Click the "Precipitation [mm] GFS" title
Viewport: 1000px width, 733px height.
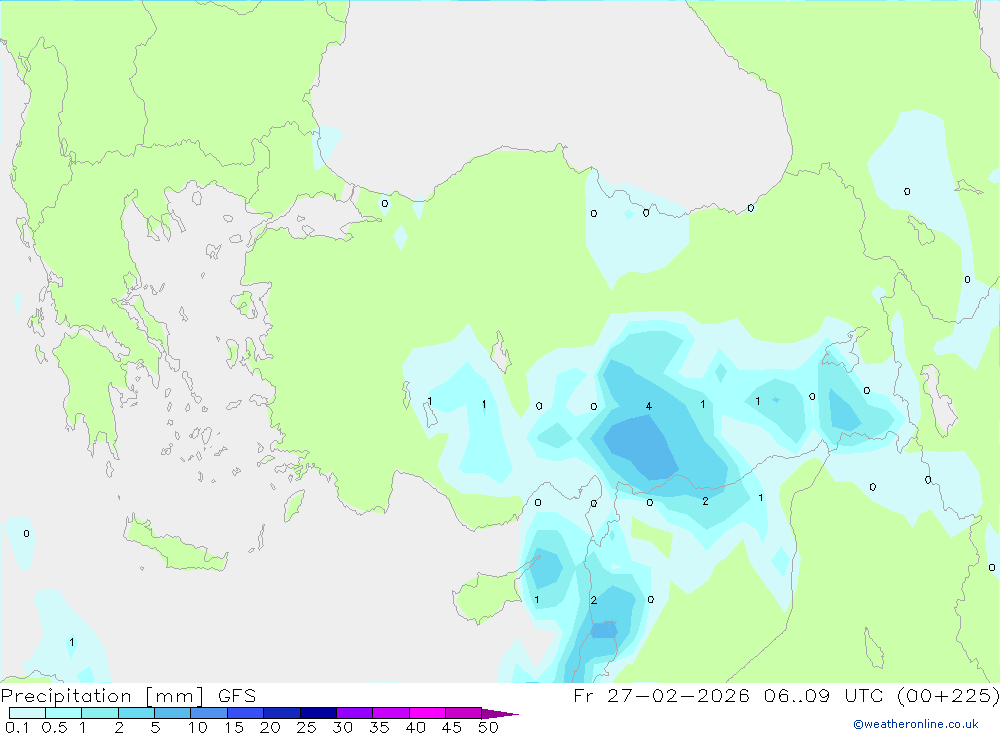[128, 695]
